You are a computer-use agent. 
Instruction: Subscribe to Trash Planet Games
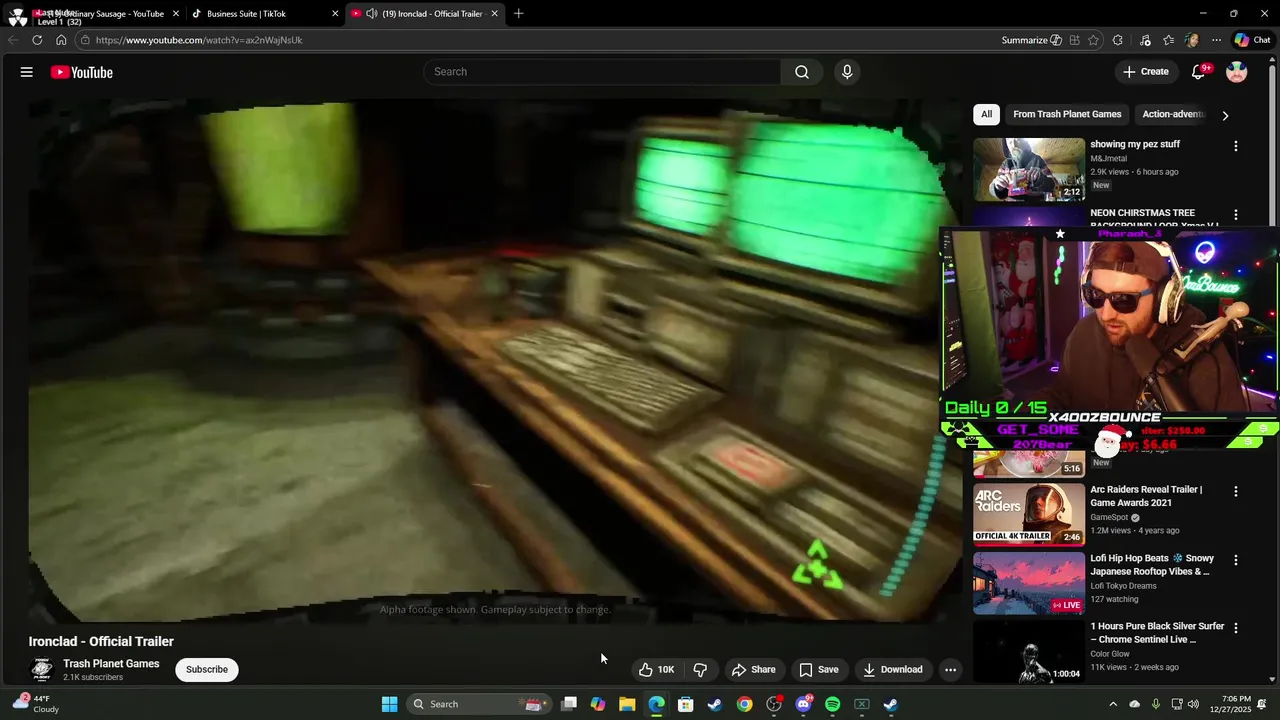tap(207, 670)
